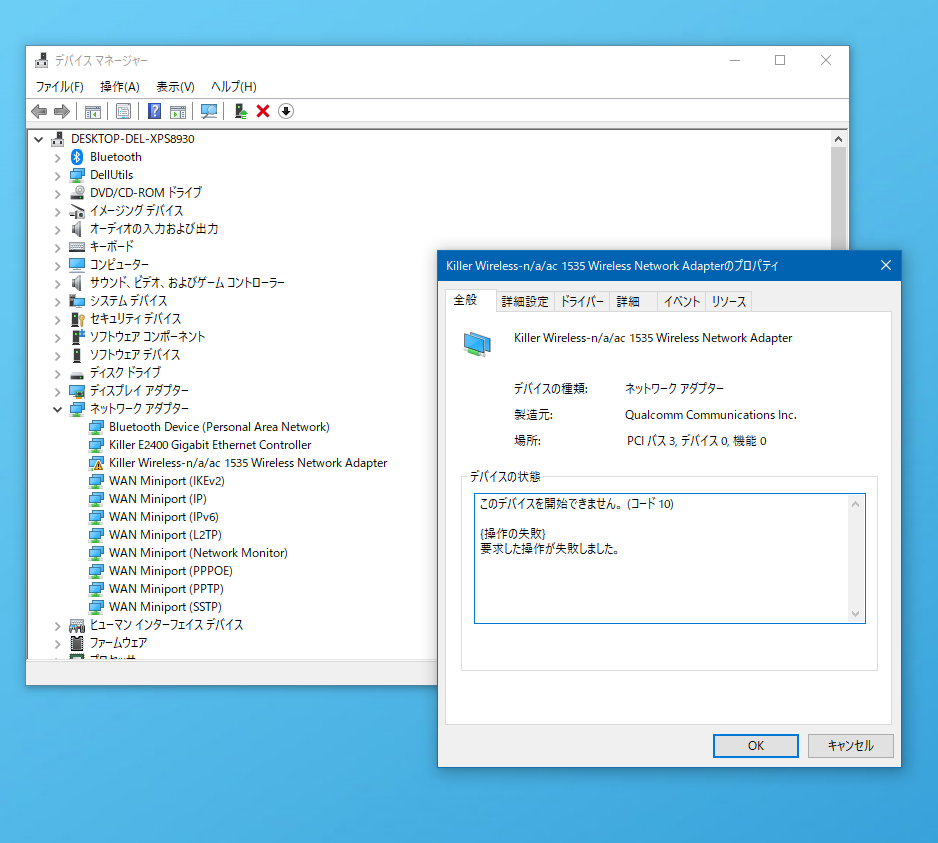Collapse the ネットワーク アダプター category
938x843 pixels.
click(57, 409)
